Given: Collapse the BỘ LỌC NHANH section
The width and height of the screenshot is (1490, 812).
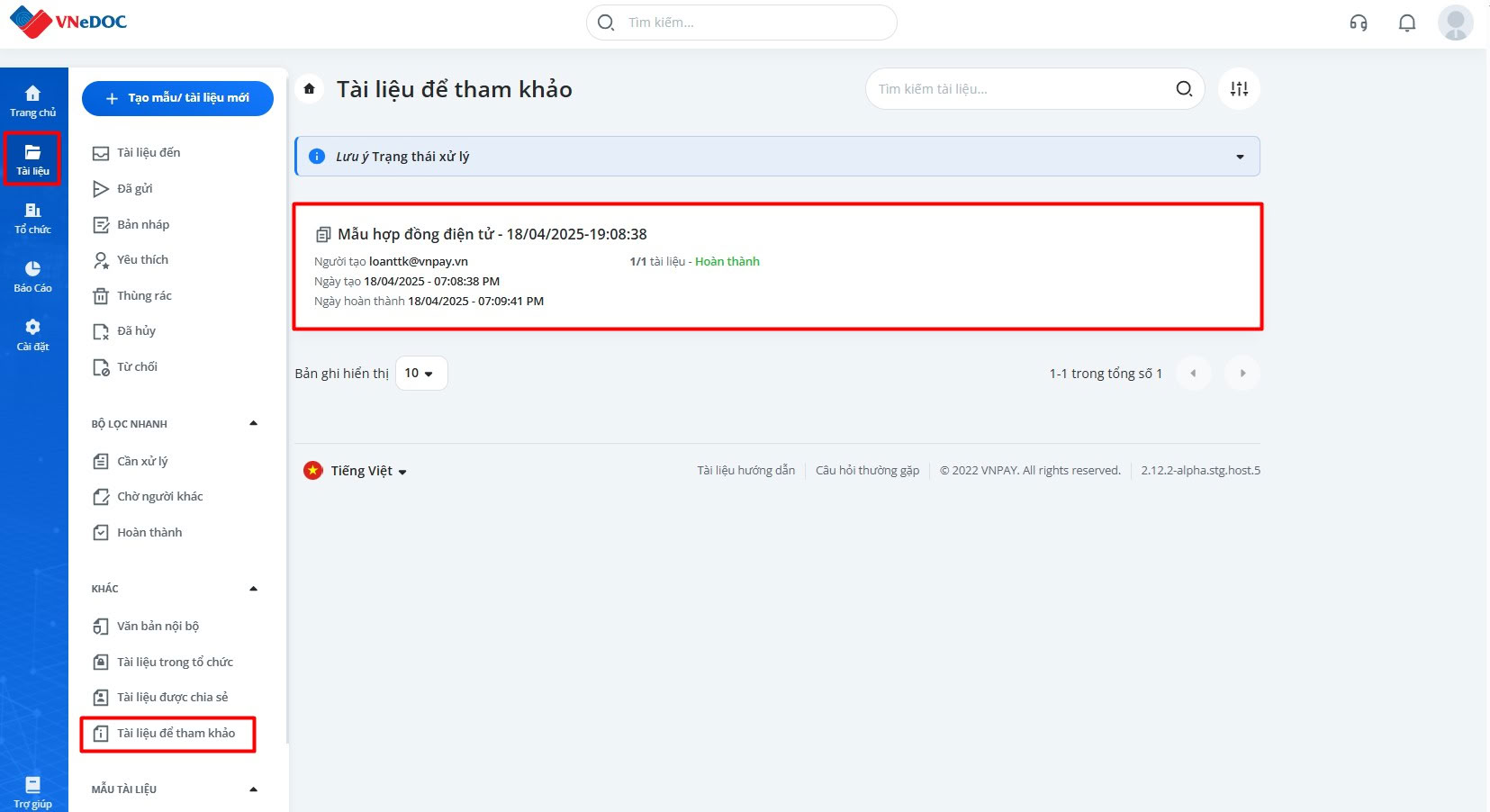Looking at the screenshot, I should coord(253,423).
